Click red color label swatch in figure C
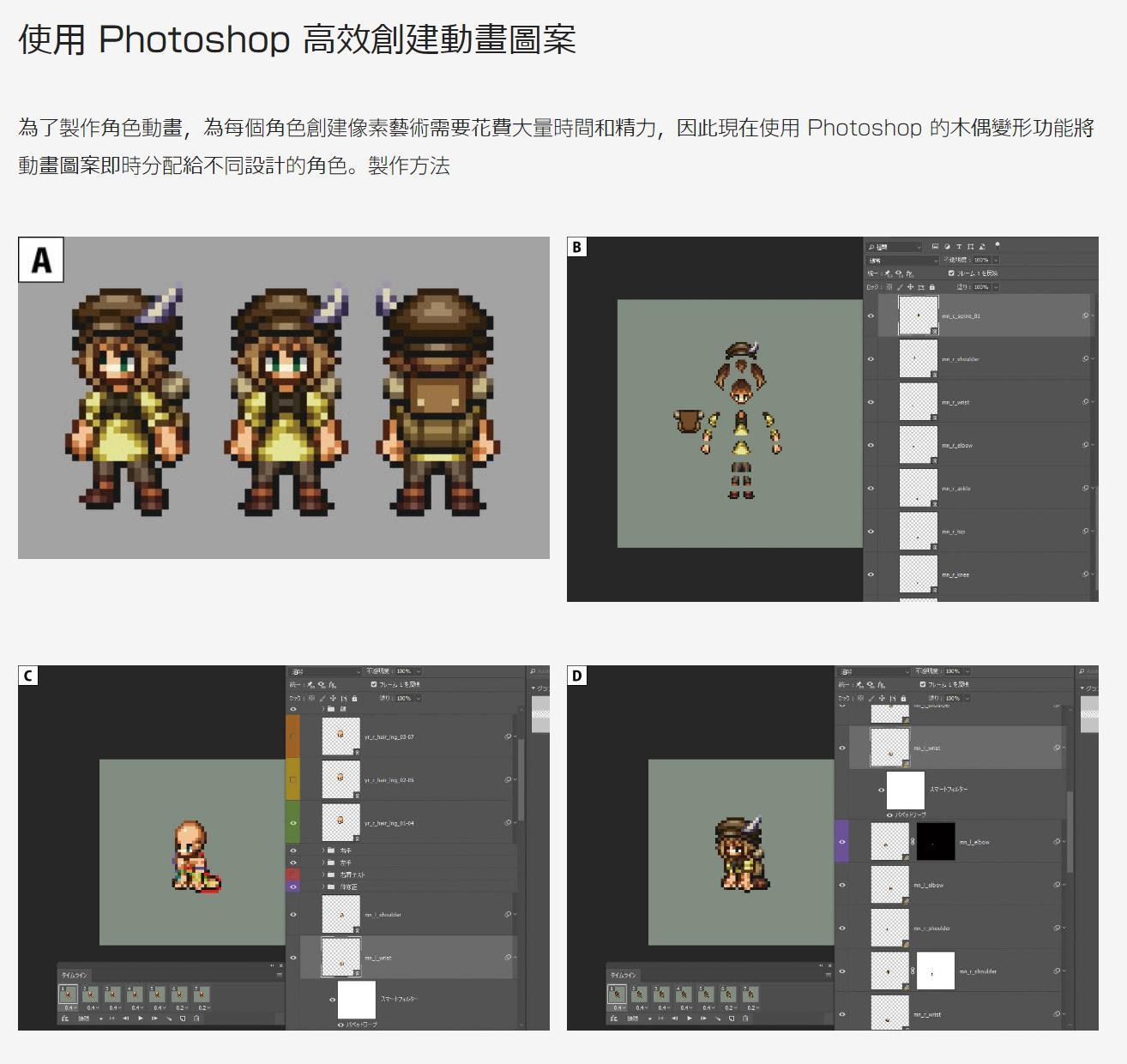This screenshot has width=1127, height=1064. pos(292,875)
